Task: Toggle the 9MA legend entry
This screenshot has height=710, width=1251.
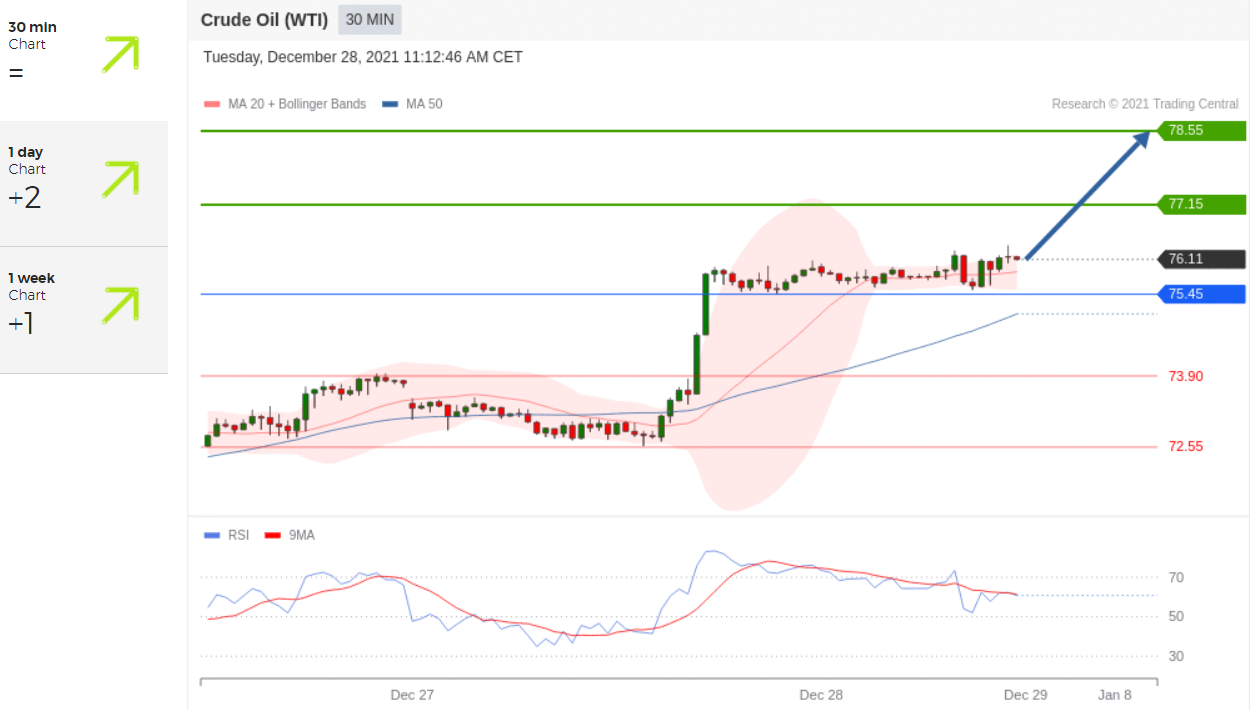Action: 290,535
